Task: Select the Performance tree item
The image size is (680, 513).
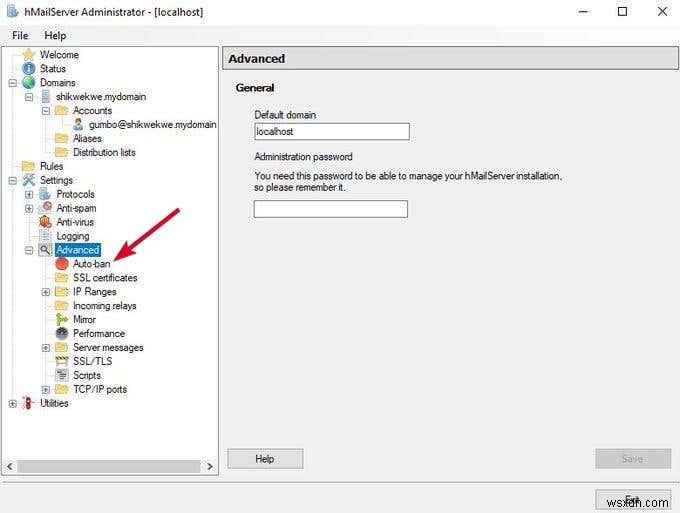Action: pos(99,333)
